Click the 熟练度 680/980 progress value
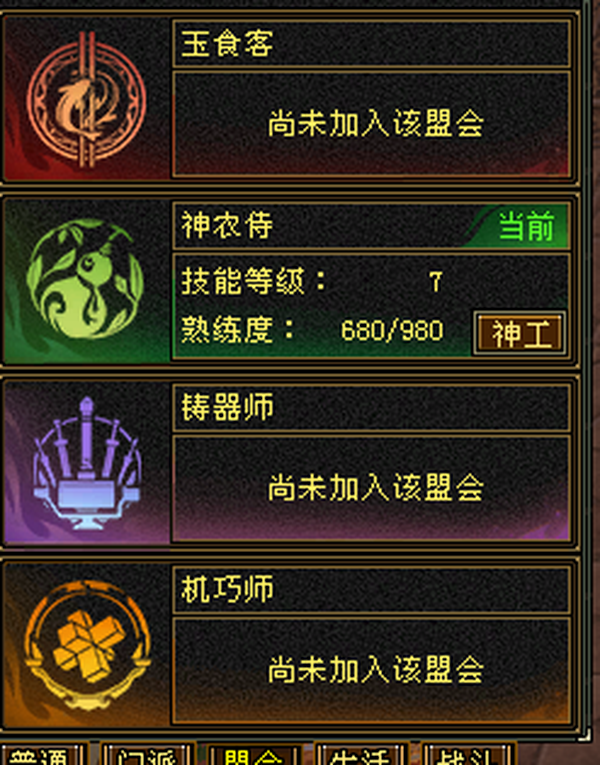The image size is (600, 765). (x=392, y=331)
